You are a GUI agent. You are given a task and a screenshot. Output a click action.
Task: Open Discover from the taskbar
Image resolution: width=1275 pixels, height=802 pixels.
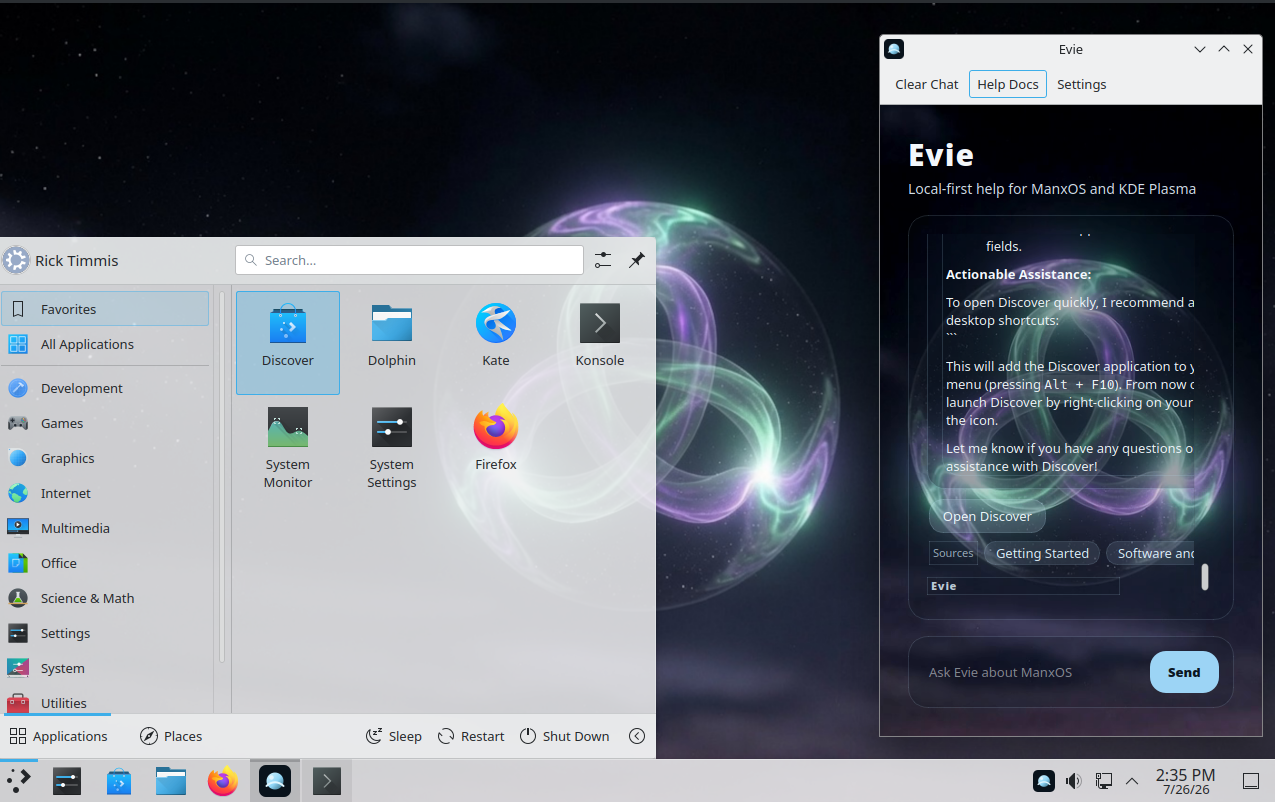point(119,781)
